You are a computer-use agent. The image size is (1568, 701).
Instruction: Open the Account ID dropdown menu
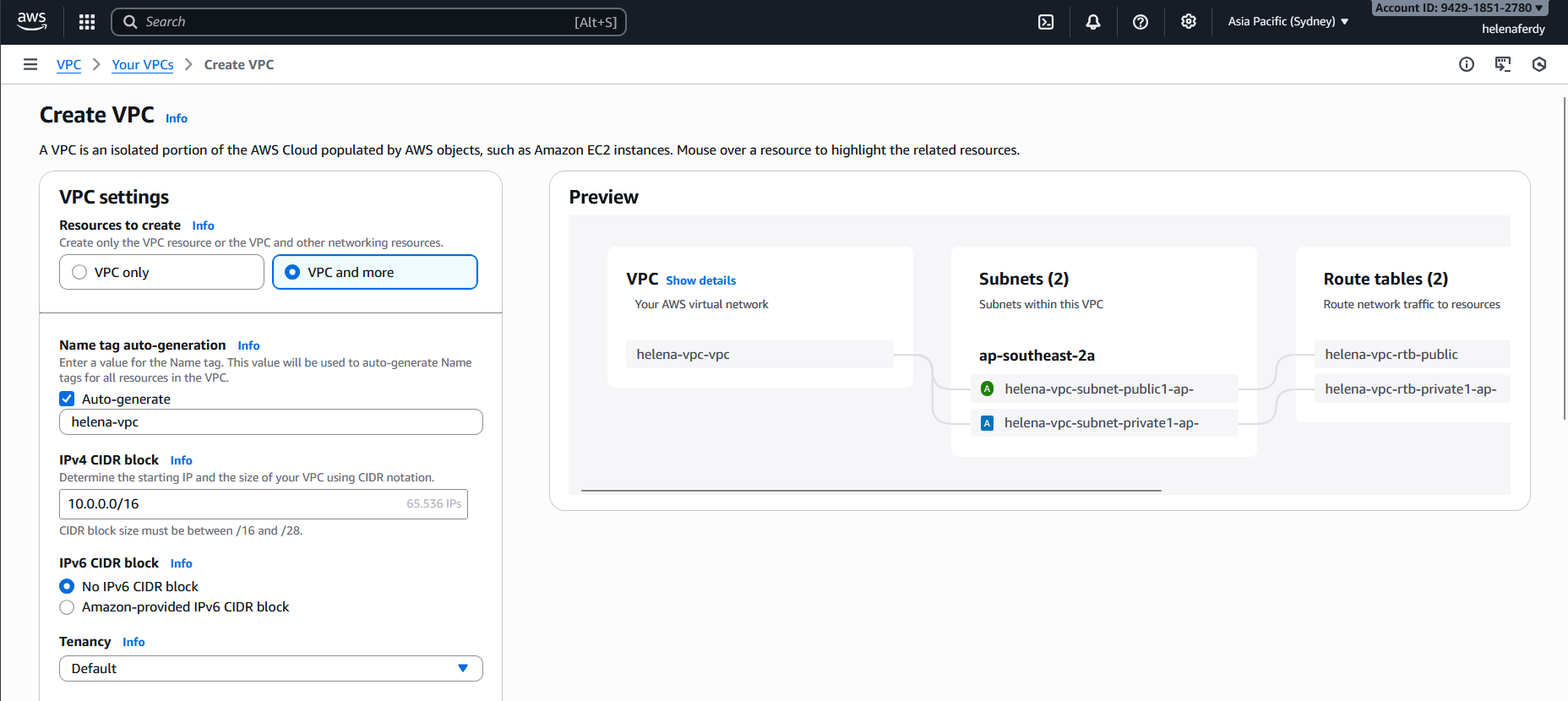pos(1459,8)
